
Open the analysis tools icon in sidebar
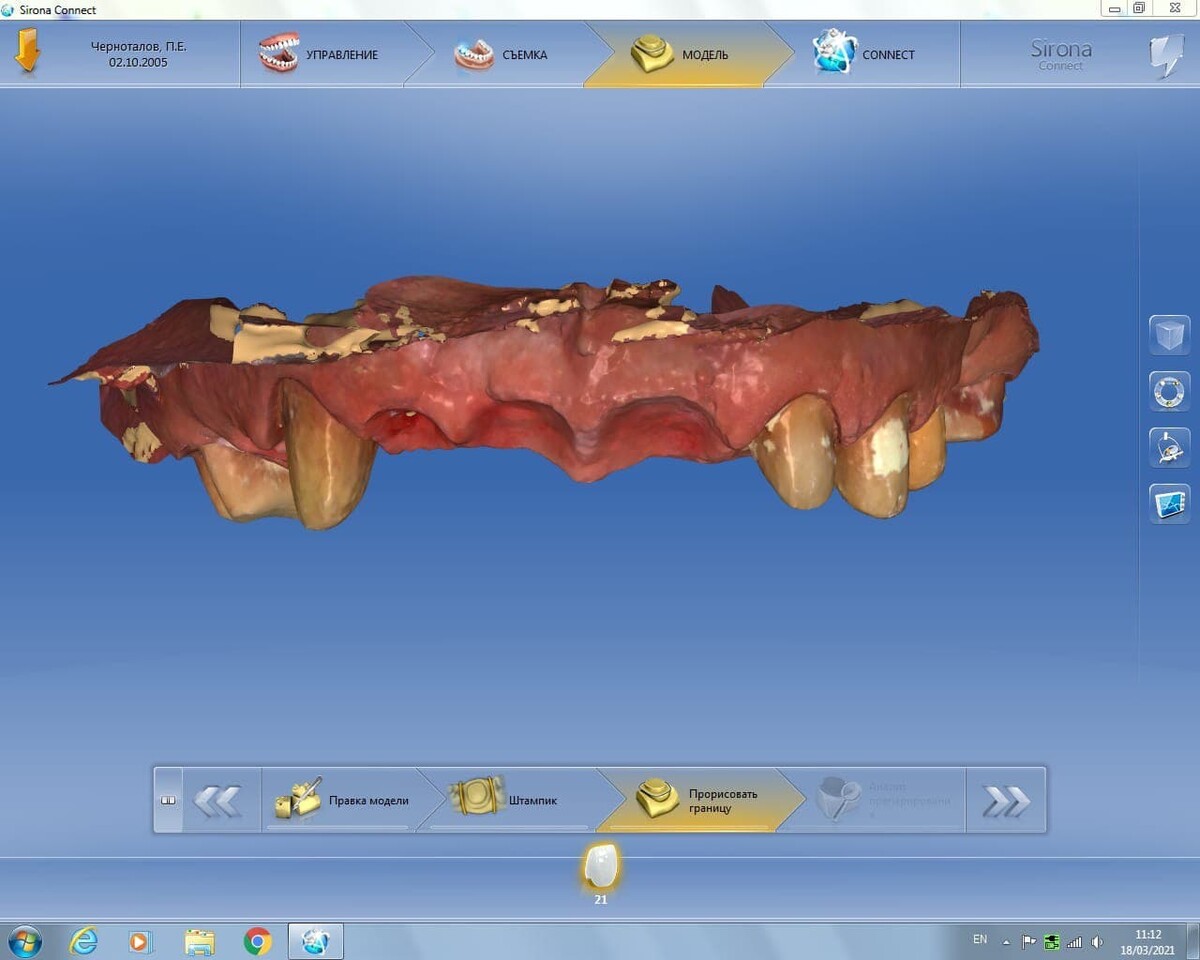tap(1169, 447)
